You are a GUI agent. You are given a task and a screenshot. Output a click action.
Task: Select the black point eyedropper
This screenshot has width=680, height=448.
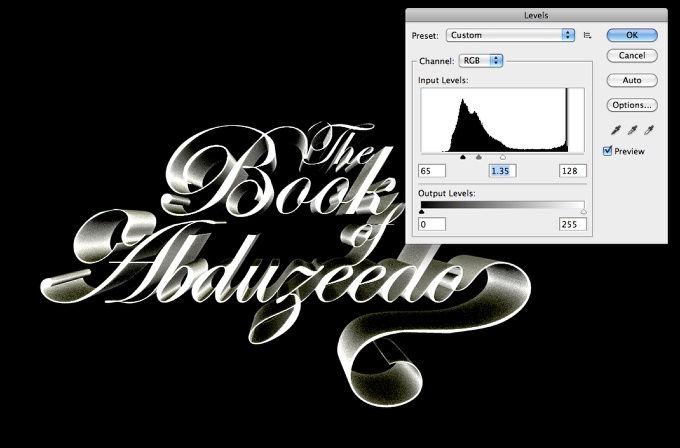(614, 130)
